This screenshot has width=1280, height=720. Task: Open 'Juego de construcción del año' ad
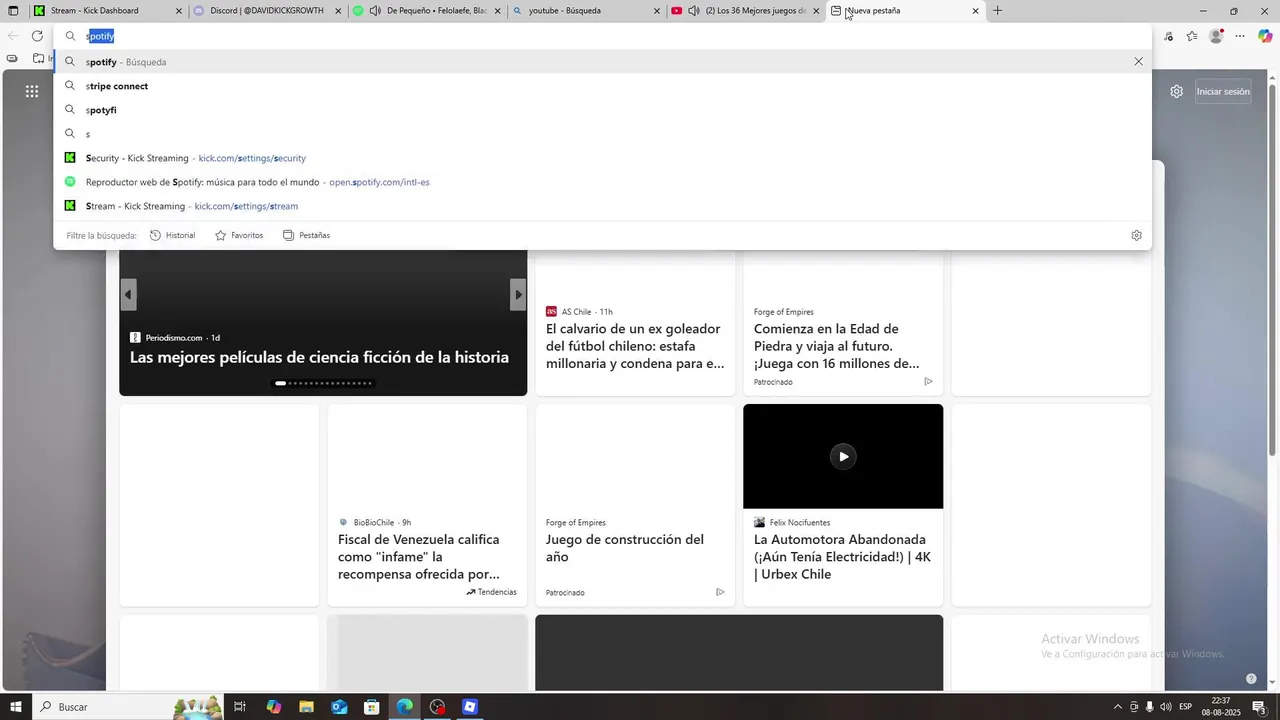click(x=625, y=548)
